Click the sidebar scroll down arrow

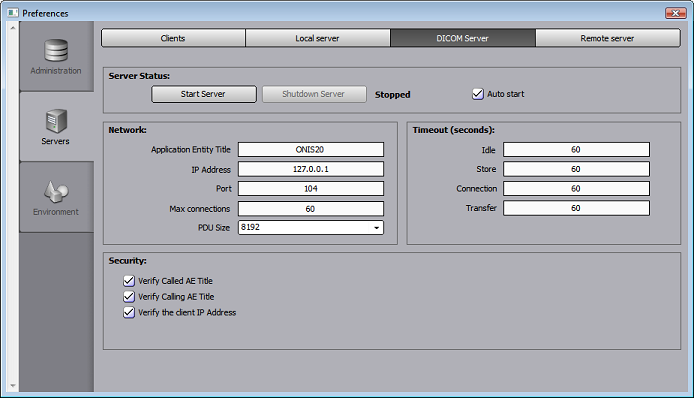pyautogui.click(x=13, y=386)
